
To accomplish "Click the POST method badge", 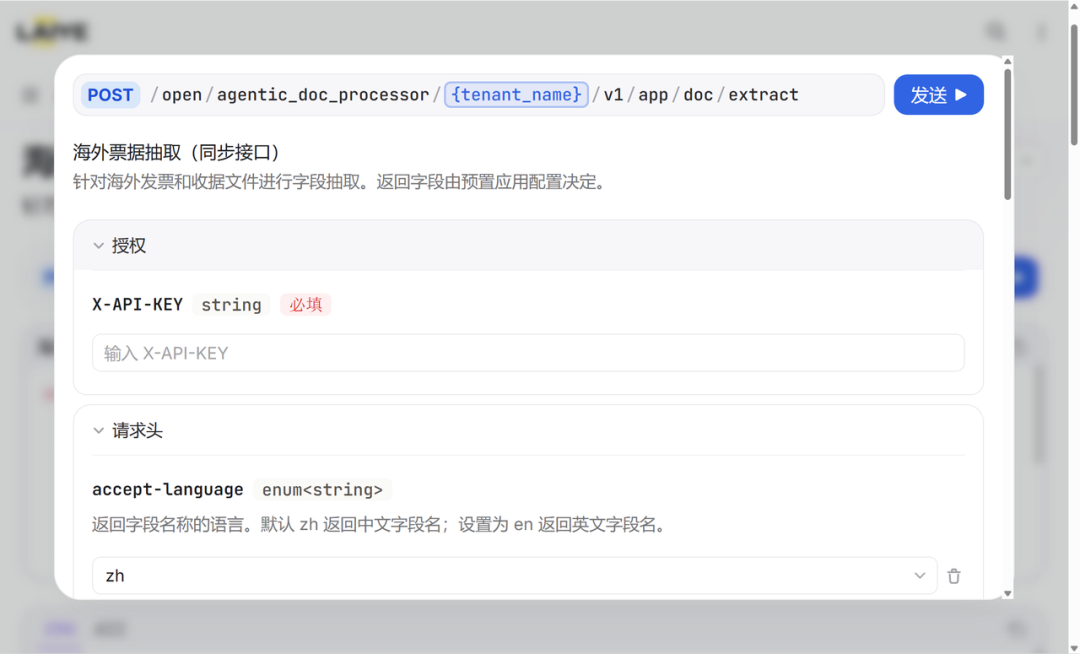I will click(x=110, y=95).
